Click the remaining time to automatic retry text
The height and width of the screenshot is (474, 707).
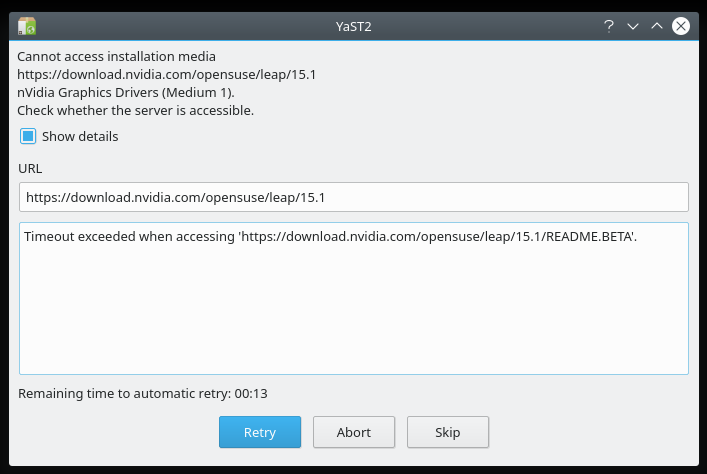point(143,393)
